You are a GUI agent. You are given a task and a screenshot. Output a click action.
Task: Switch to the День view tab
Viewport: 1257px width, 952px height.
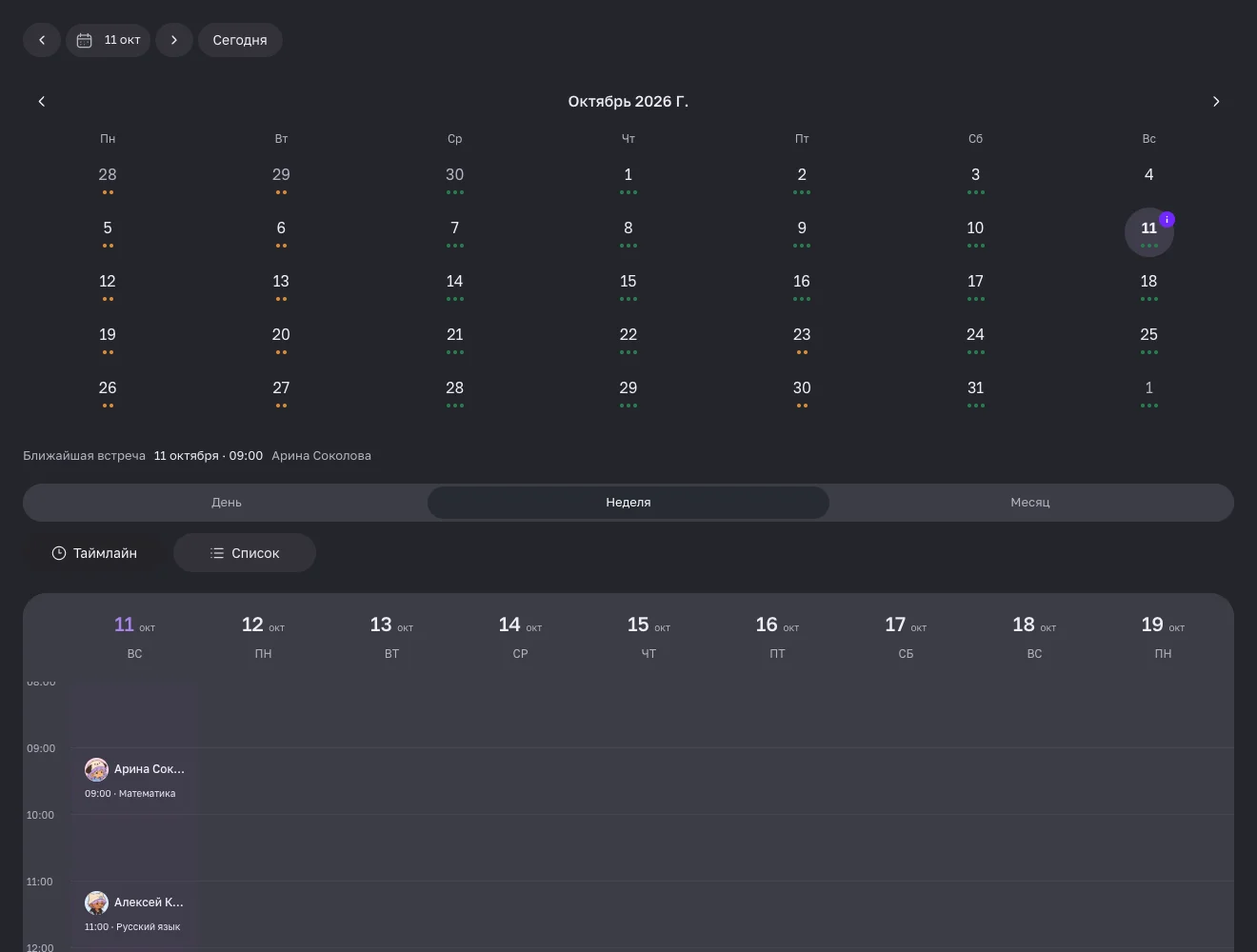pos(227,502)
